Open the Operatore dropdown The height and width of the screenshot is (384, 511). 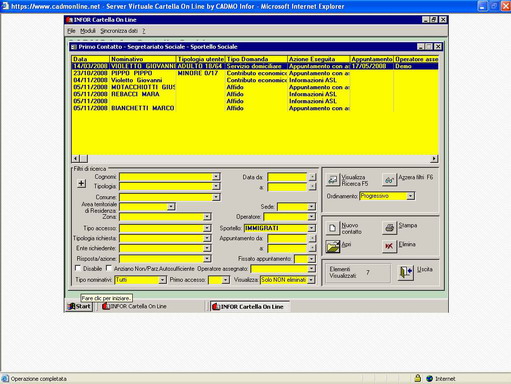[x=311, y=217]
